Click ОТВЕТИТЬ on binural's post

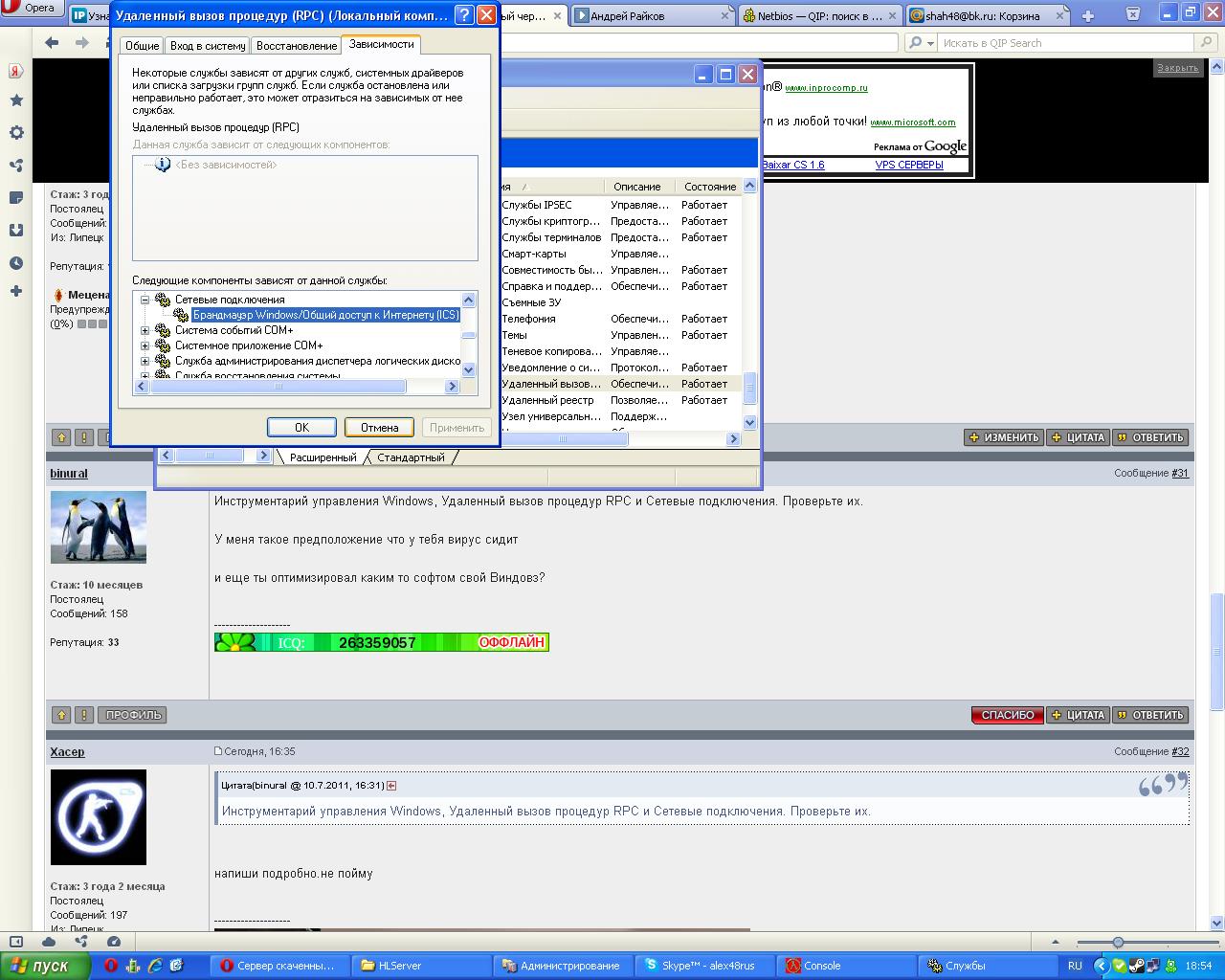(1150, 715)
